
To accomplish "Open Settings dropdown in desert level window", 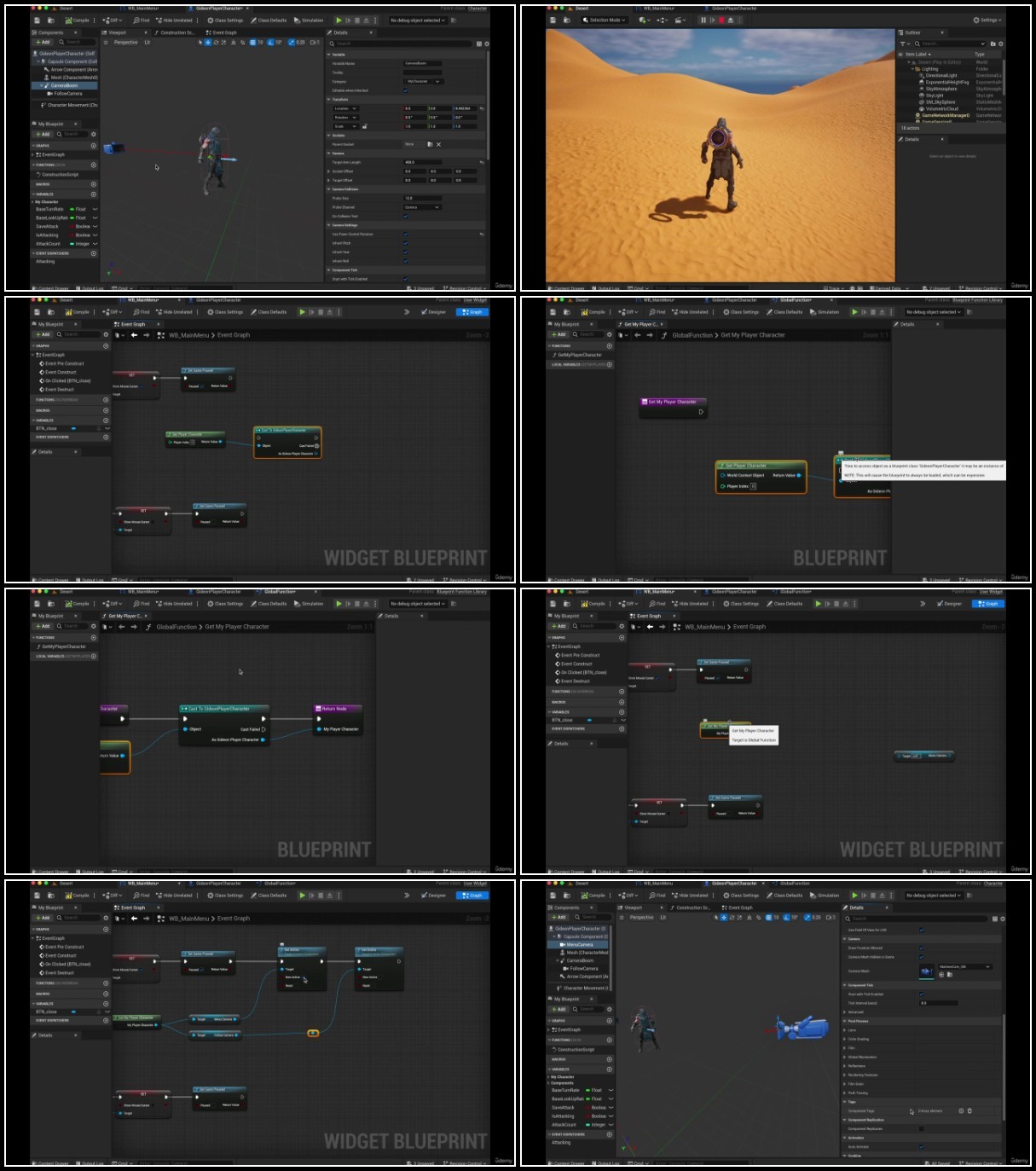I will point(987,20).
